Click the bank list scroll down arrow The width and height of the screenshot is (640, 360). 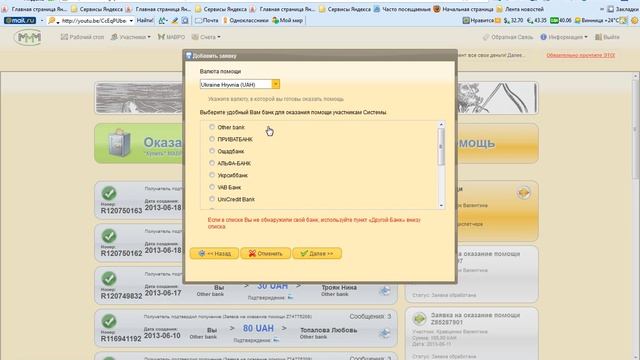[441, 205]
